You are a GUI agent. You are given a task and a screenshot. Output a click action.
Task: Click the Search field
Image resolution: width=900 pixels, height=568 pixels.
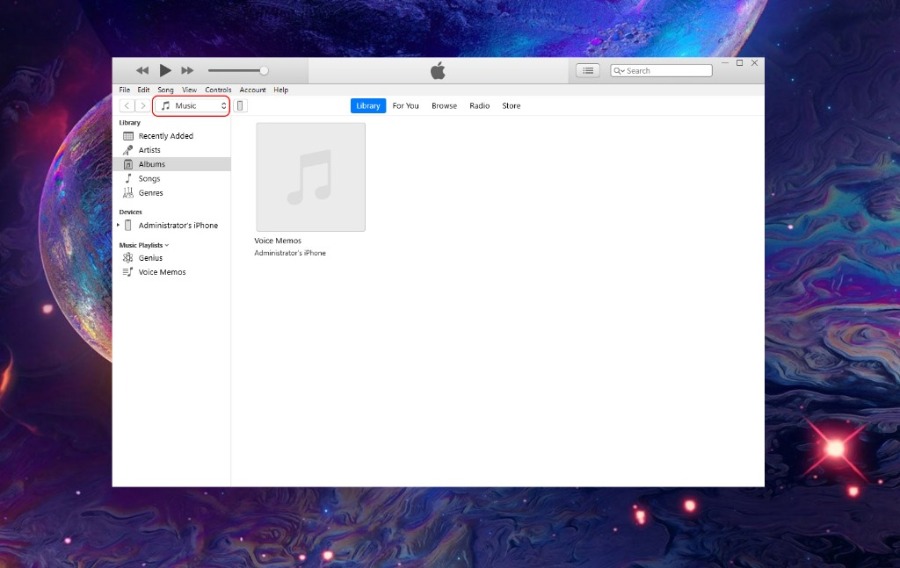click(661, 71)
